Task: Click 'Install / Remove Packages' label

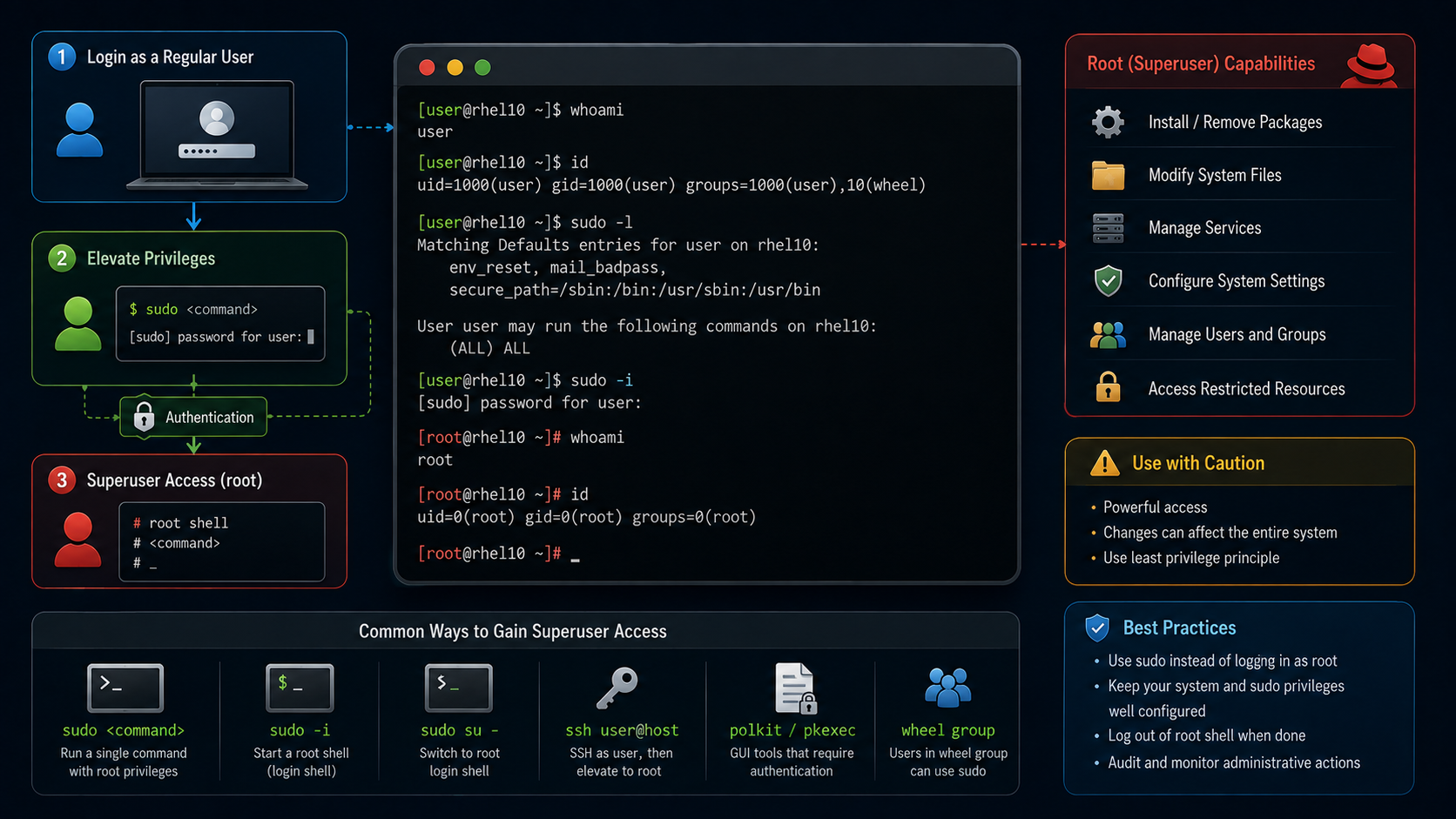Action: pyautogui.click(x=1235, y=123)
